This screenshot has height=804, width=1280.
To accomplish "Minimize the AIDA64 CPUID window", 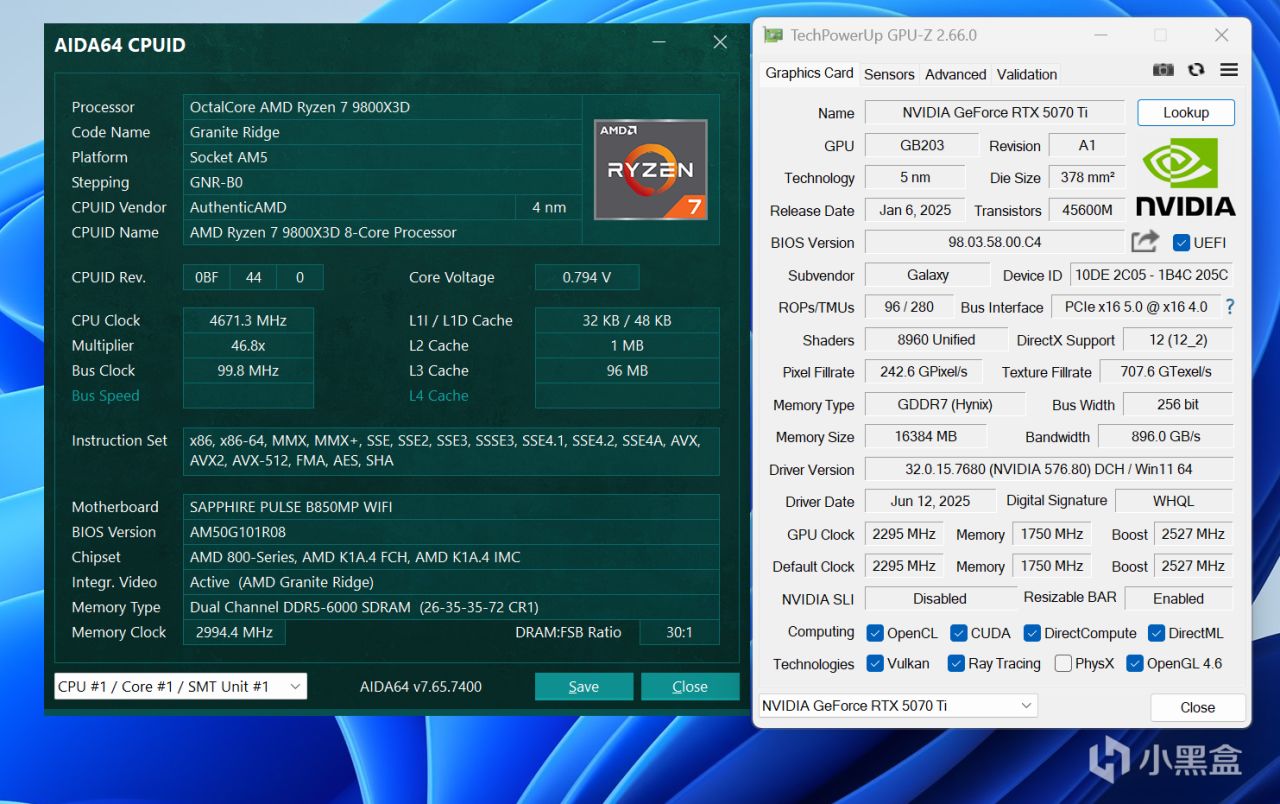I will coord(659,43).
